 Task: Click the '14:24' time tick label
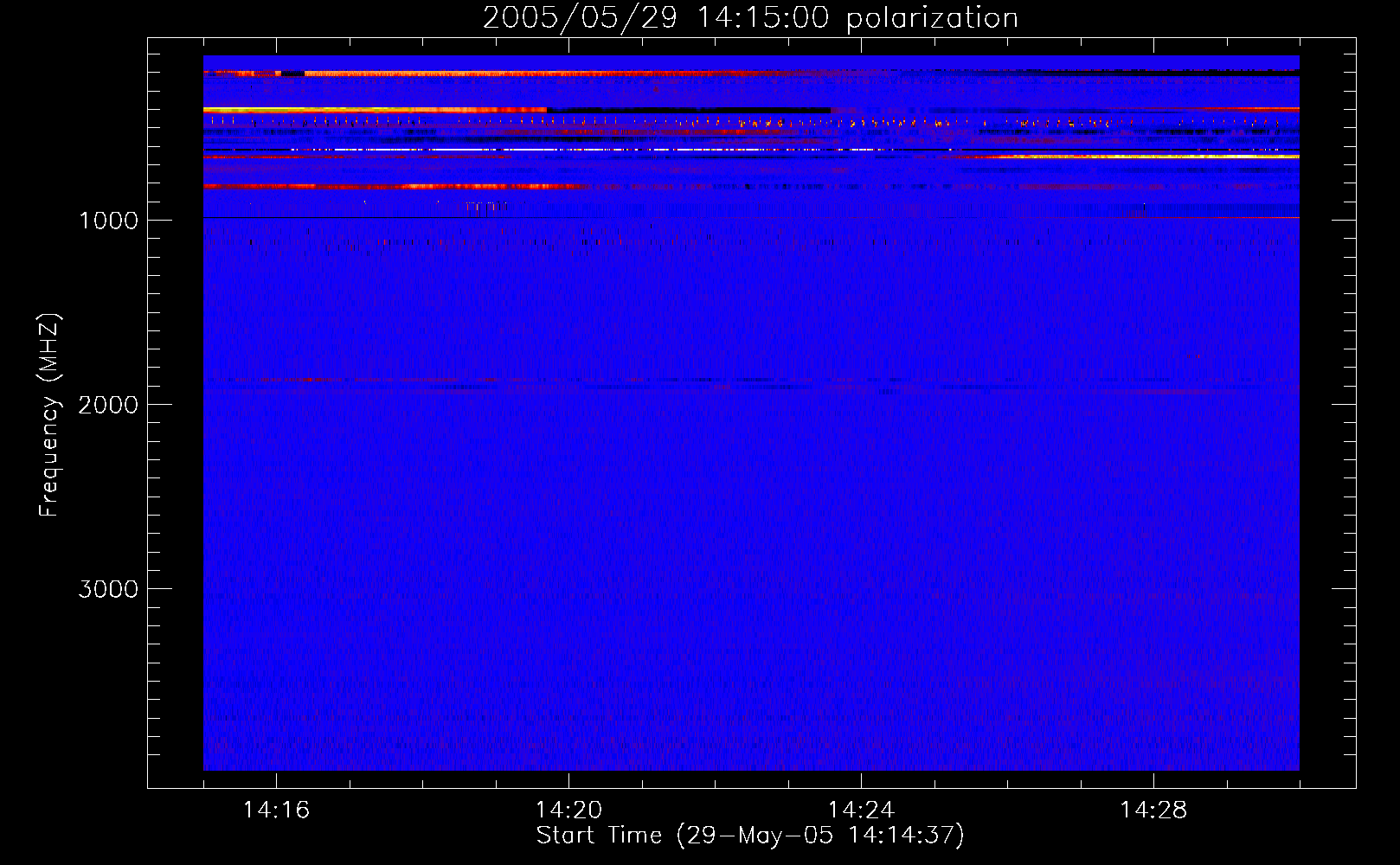861,810
